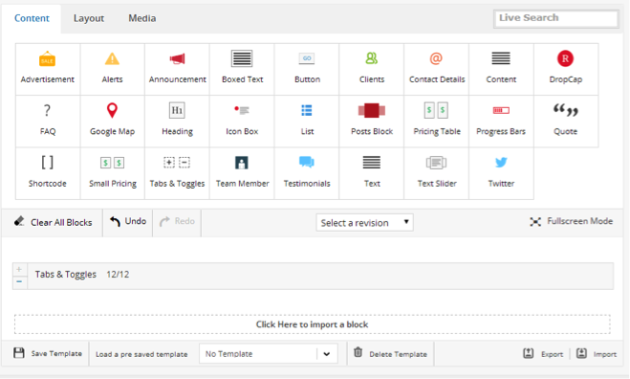Image resolution: width=630 pixels, height=379 pixels.
Task: Add the Twitter block
Action: pyautogui.click(x=501, y=173)
